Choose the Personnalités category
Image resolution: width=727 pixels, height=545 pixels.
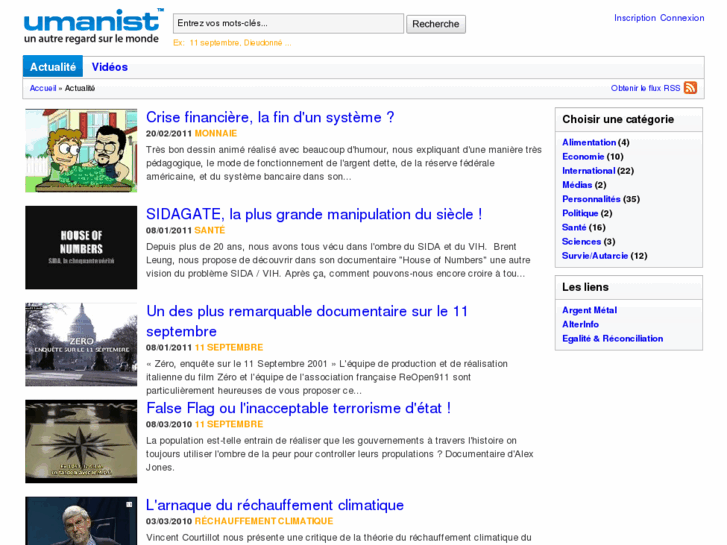click(591, 199)
